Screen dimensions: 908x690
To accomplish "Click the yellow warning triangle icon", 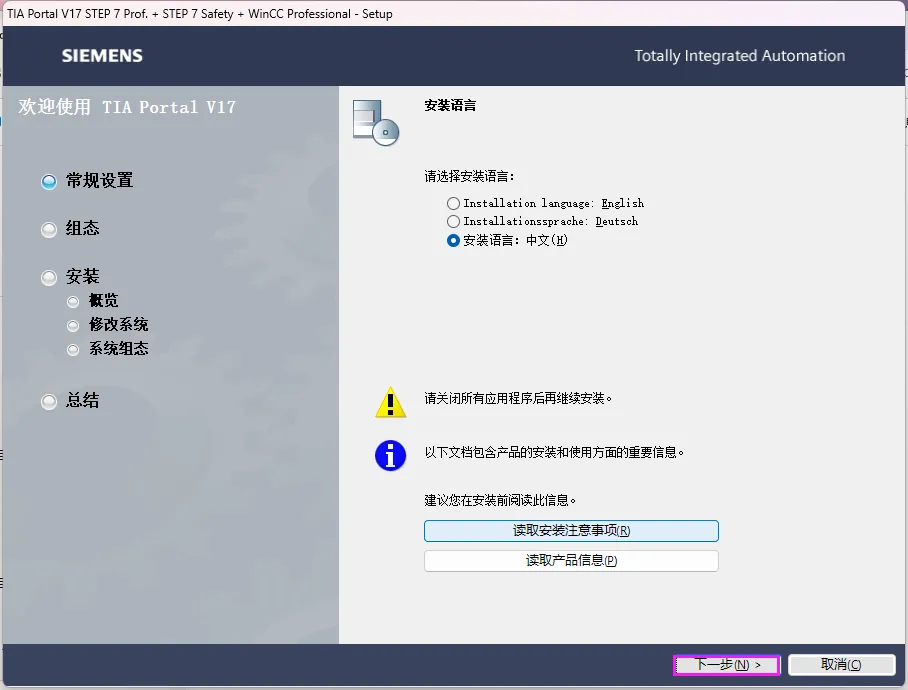I will (390, 402).
